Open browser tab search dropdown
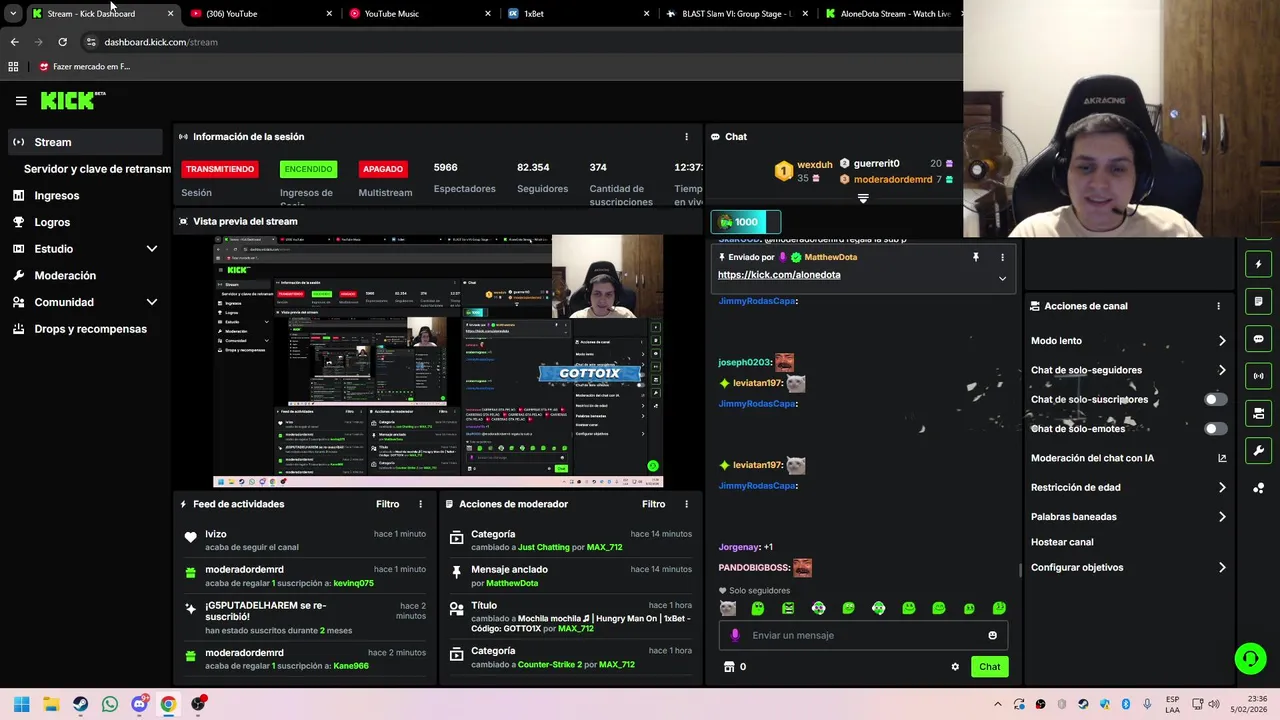The width and height of the screenshot is (1280, 720). click(12, 14)
